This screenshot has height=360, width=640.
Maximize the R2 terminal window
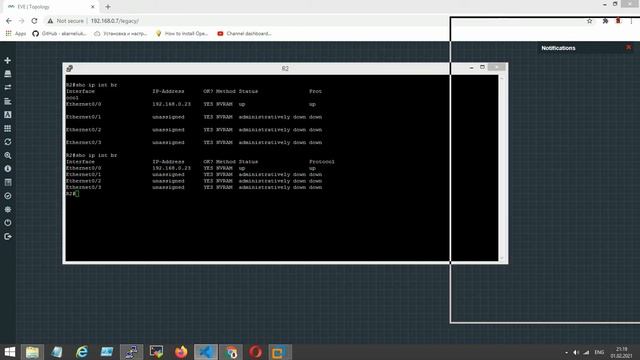click(482, 67)
